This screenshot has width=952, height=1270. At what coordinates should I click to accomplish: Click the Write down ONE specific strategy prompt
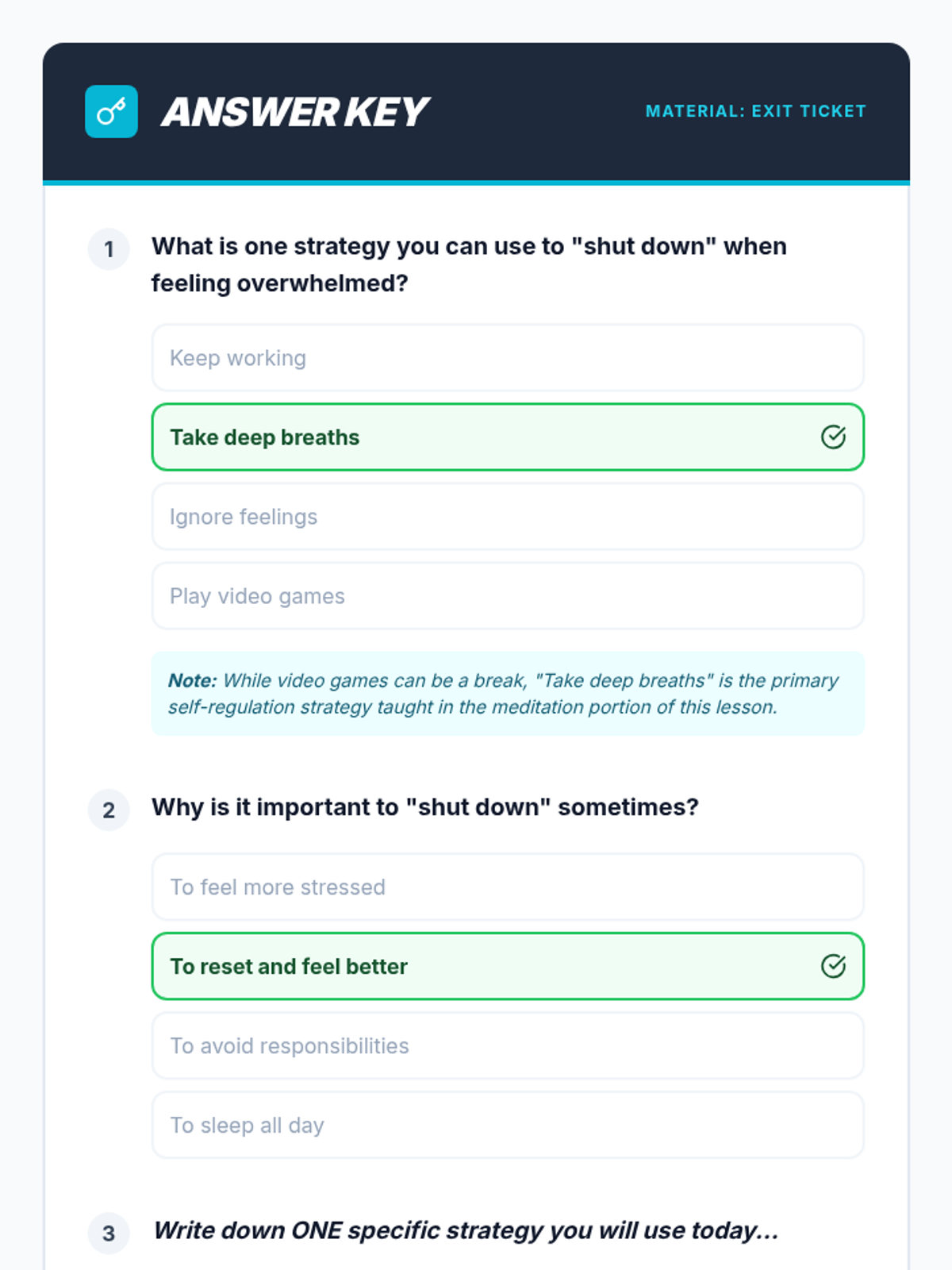click(x=466, y=1230)
